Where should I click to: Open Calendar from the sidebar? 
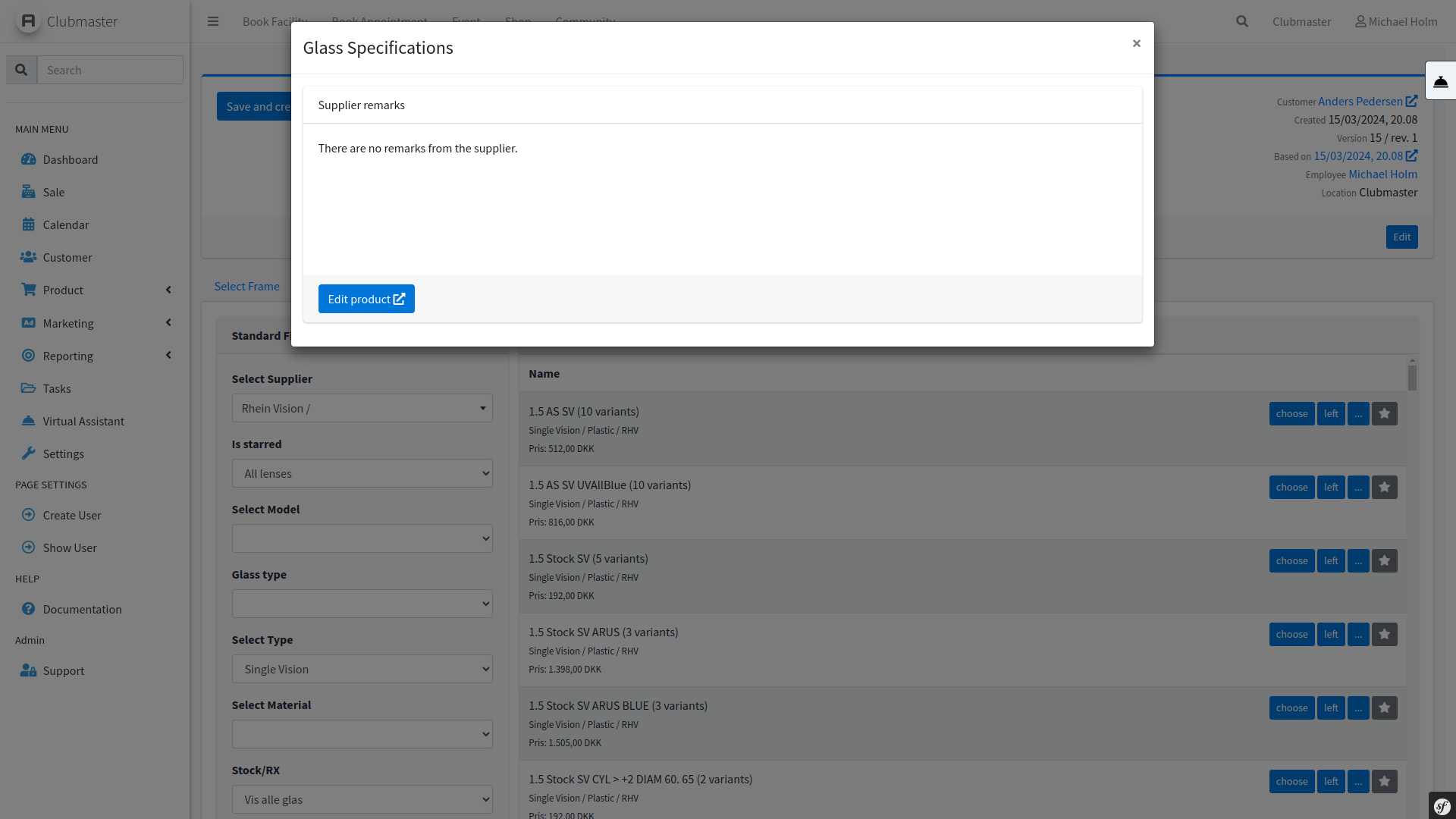pos(66,224)
